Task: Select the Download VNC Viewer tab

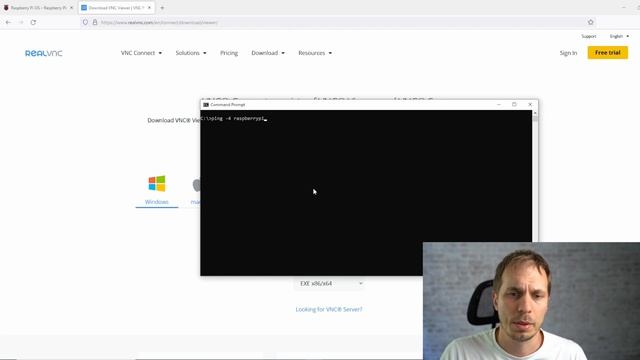Action: coord(116,8)
